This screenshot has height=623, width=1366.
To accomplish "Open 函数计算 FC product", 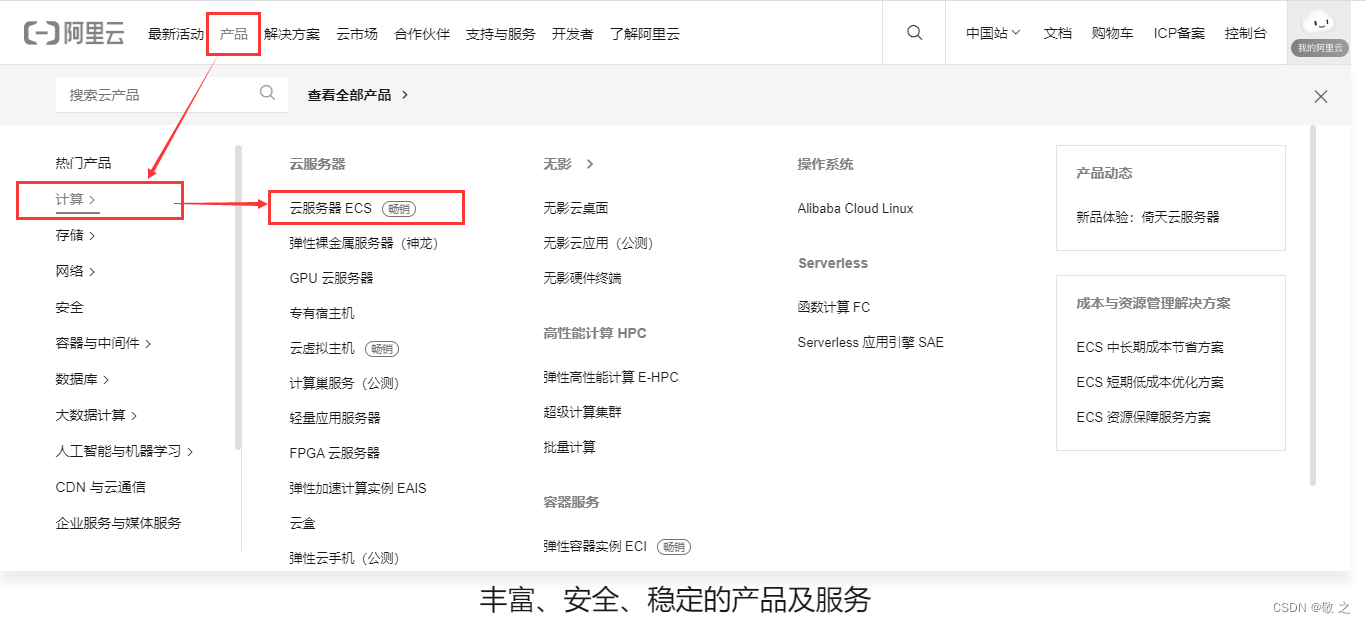I will pos(834,307).
